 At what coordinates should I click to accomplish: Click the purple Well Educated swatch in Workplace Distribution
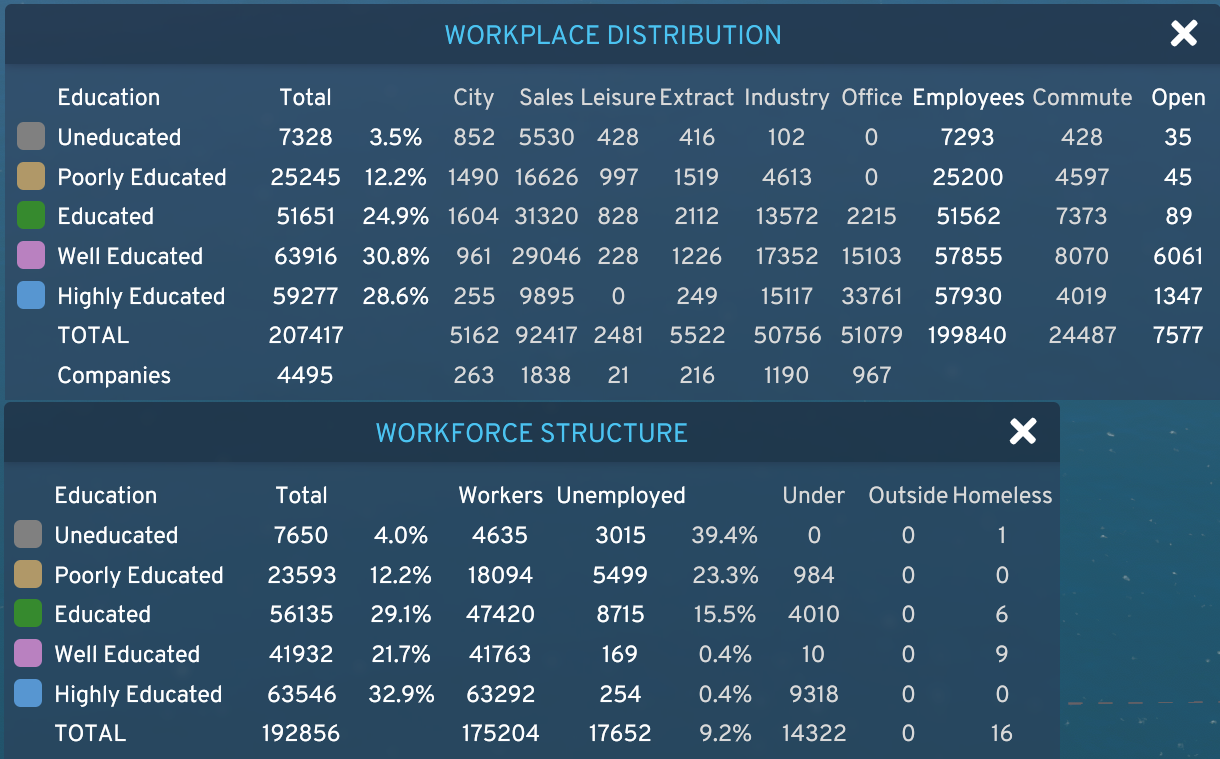click(x=31, y=256)
